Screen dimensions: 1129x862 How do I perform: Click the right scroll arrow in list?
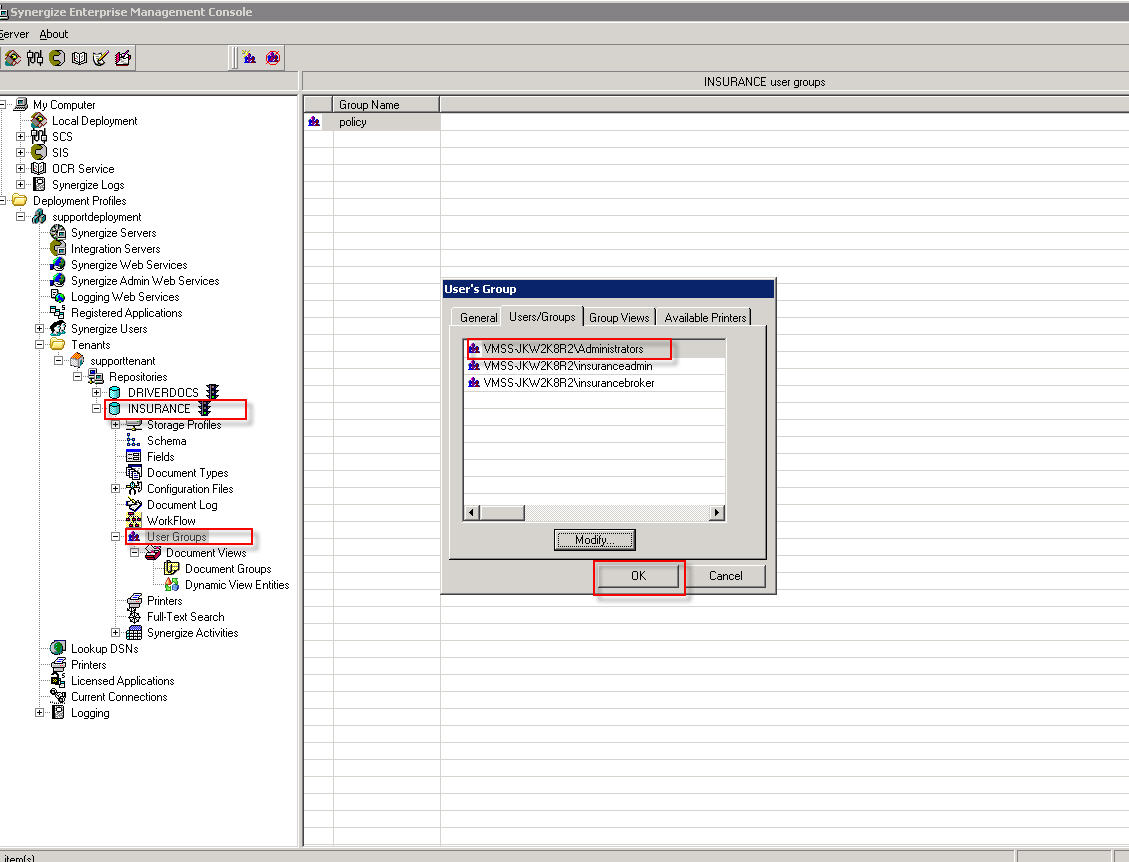tap(716, 513)
